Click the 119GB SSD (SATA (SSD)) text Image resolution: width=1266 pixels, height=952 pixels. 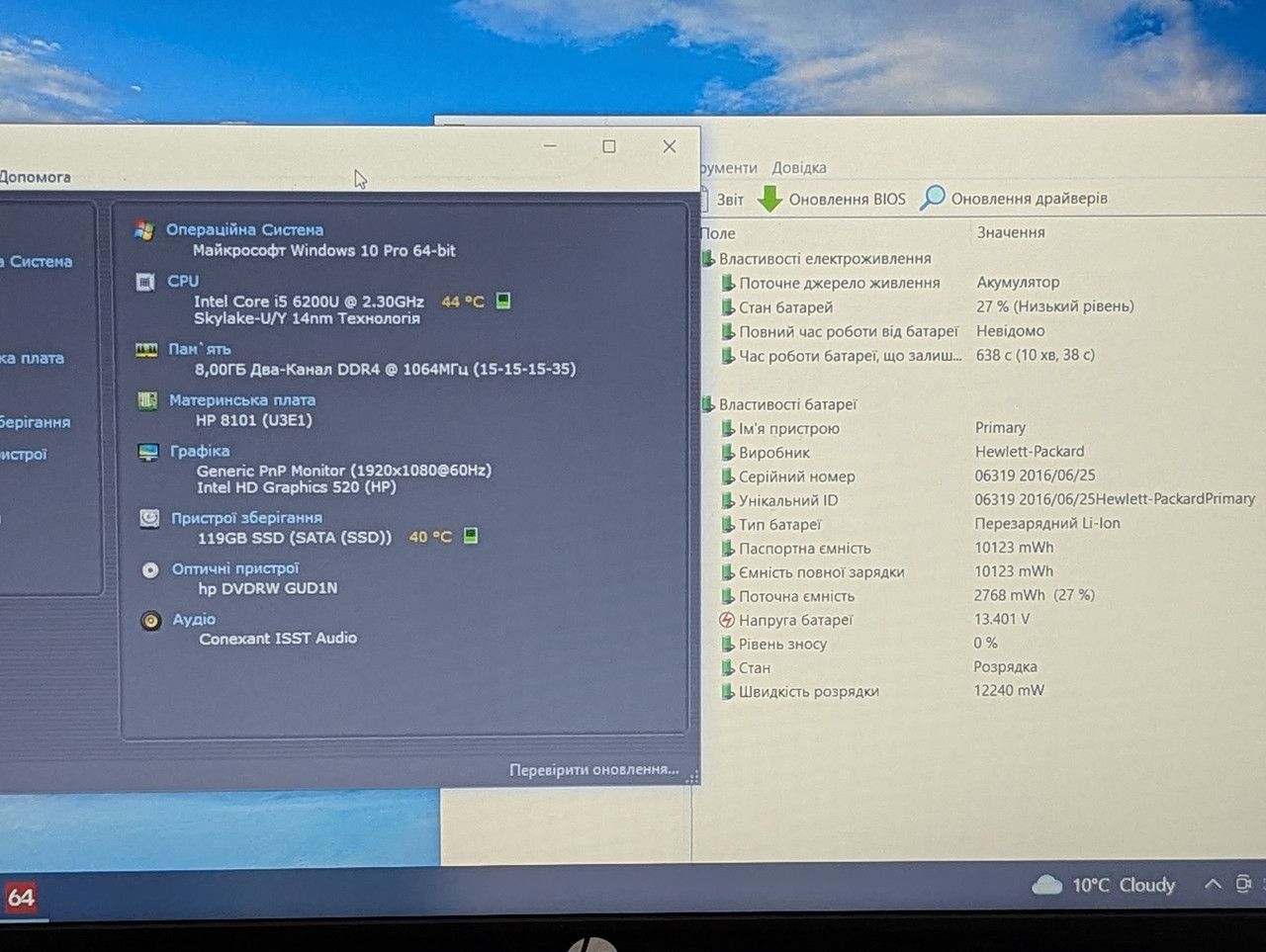pos(295,538)
